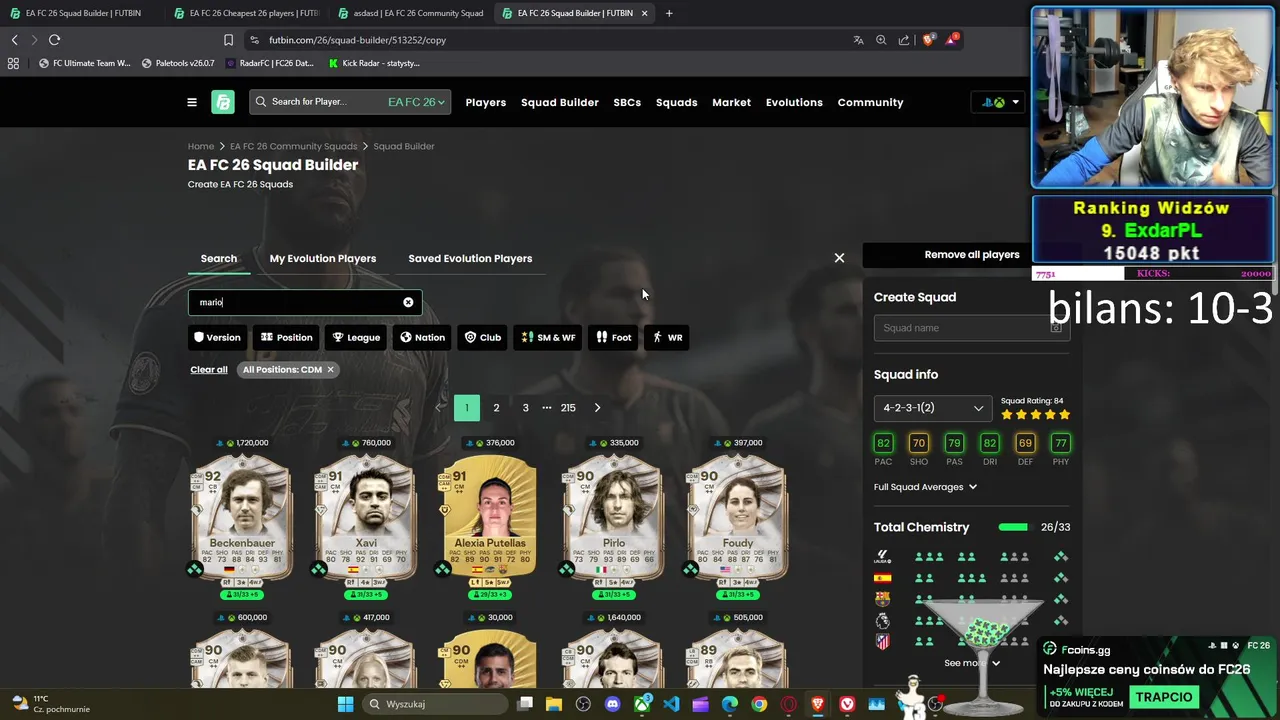Share page from address bar icon
1280x720 pixels.
pos(904,40)
